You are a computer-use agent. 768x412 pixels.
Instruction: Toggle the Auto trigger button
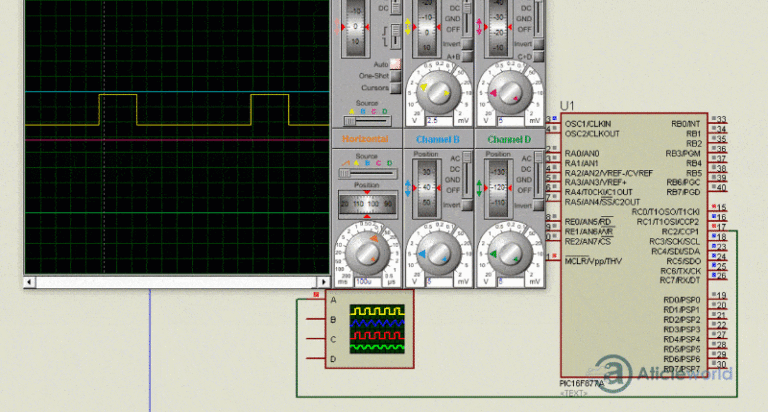(x=395, y=64)
